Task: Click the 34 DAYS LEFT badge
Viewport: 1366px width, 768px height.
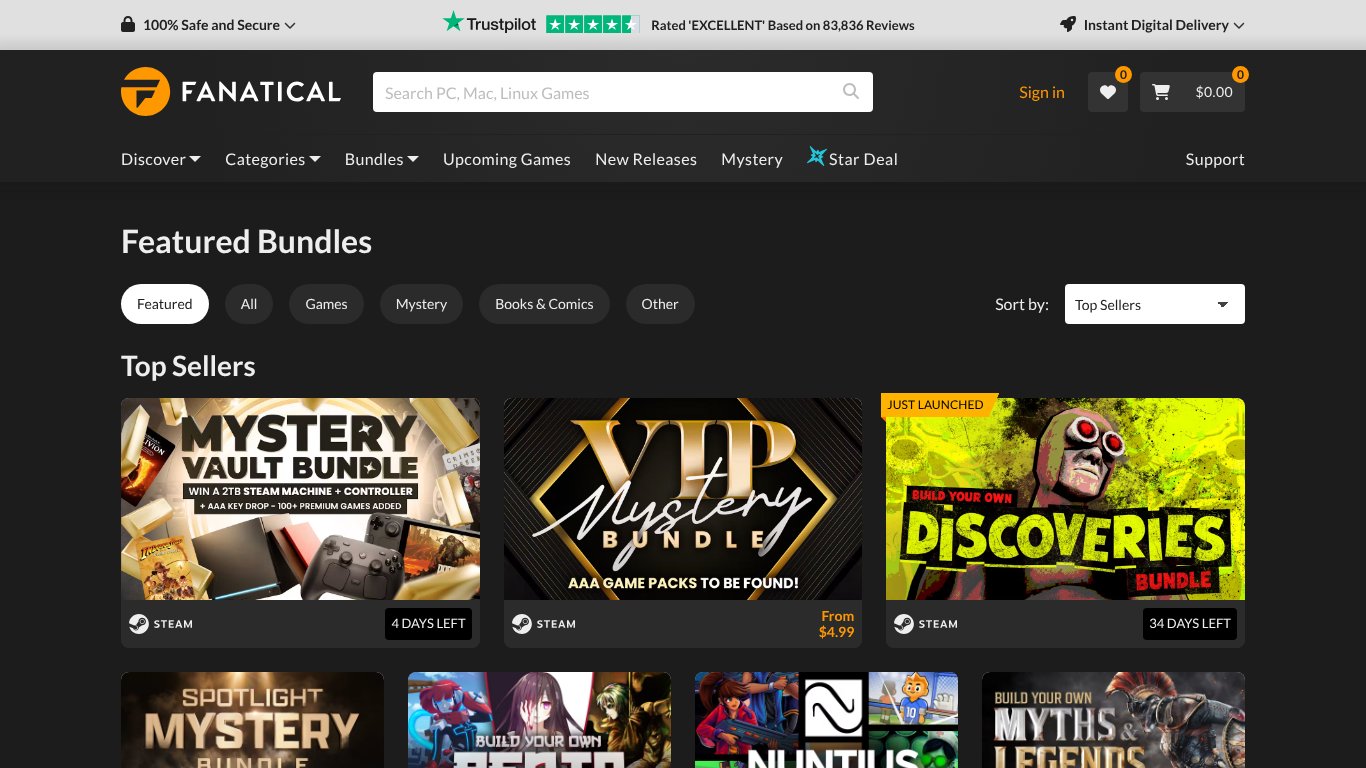Action: tap(1190, 624)
